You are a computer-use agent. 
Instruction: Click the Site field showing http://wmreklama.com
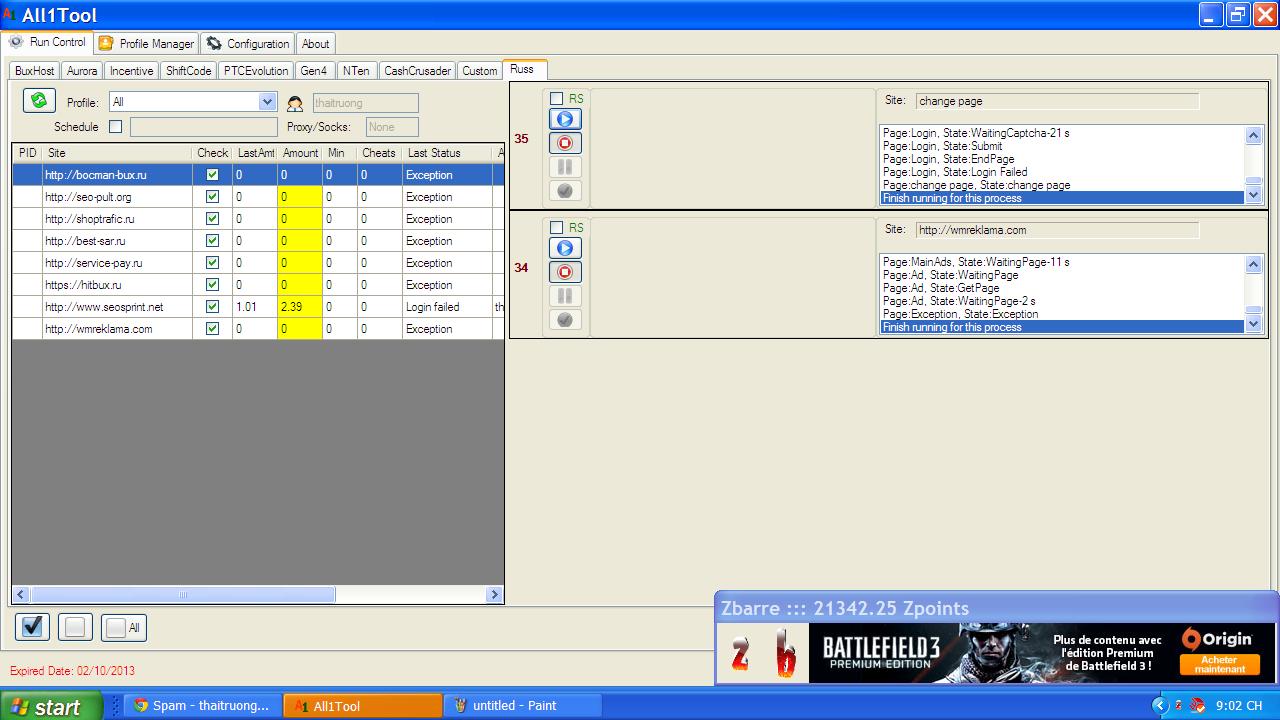pos(1057,230)
